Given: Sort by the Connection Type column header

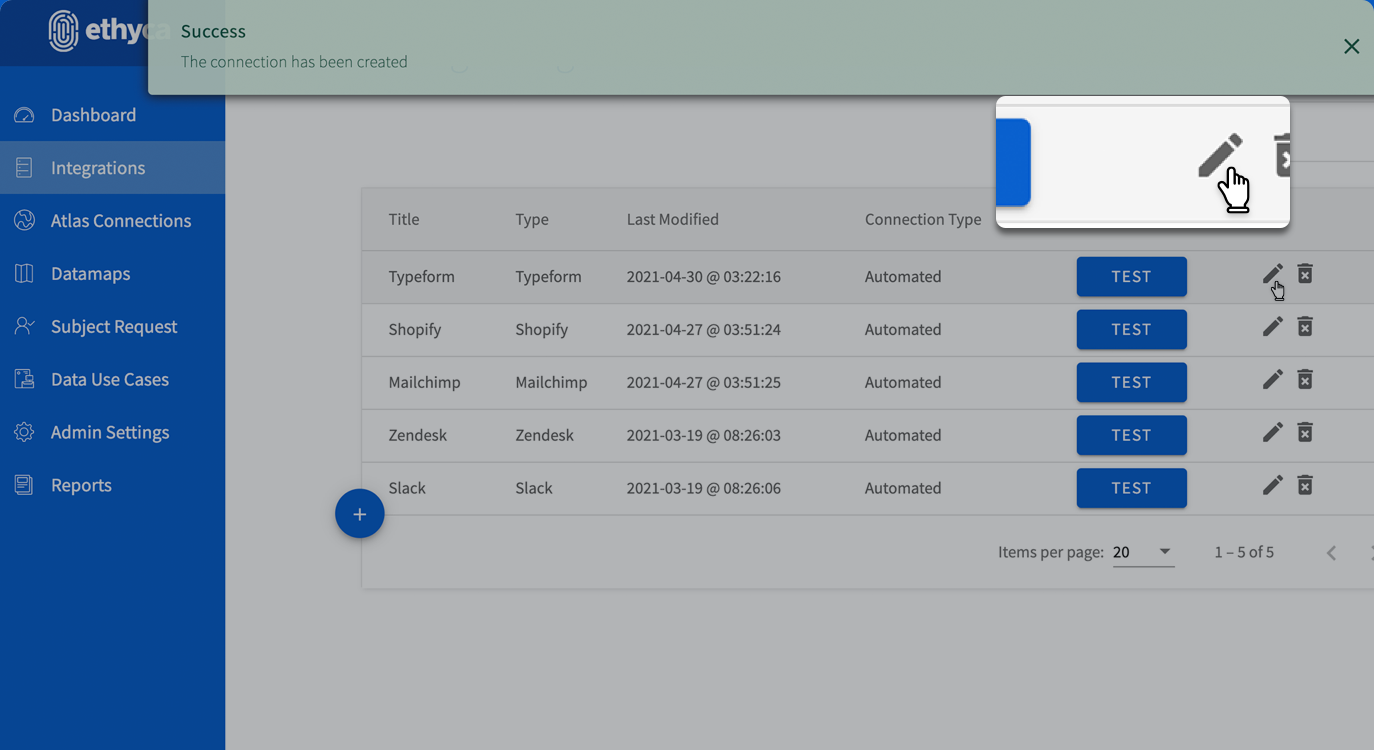Looking at the screenshot, I should [x=923, y=220].
